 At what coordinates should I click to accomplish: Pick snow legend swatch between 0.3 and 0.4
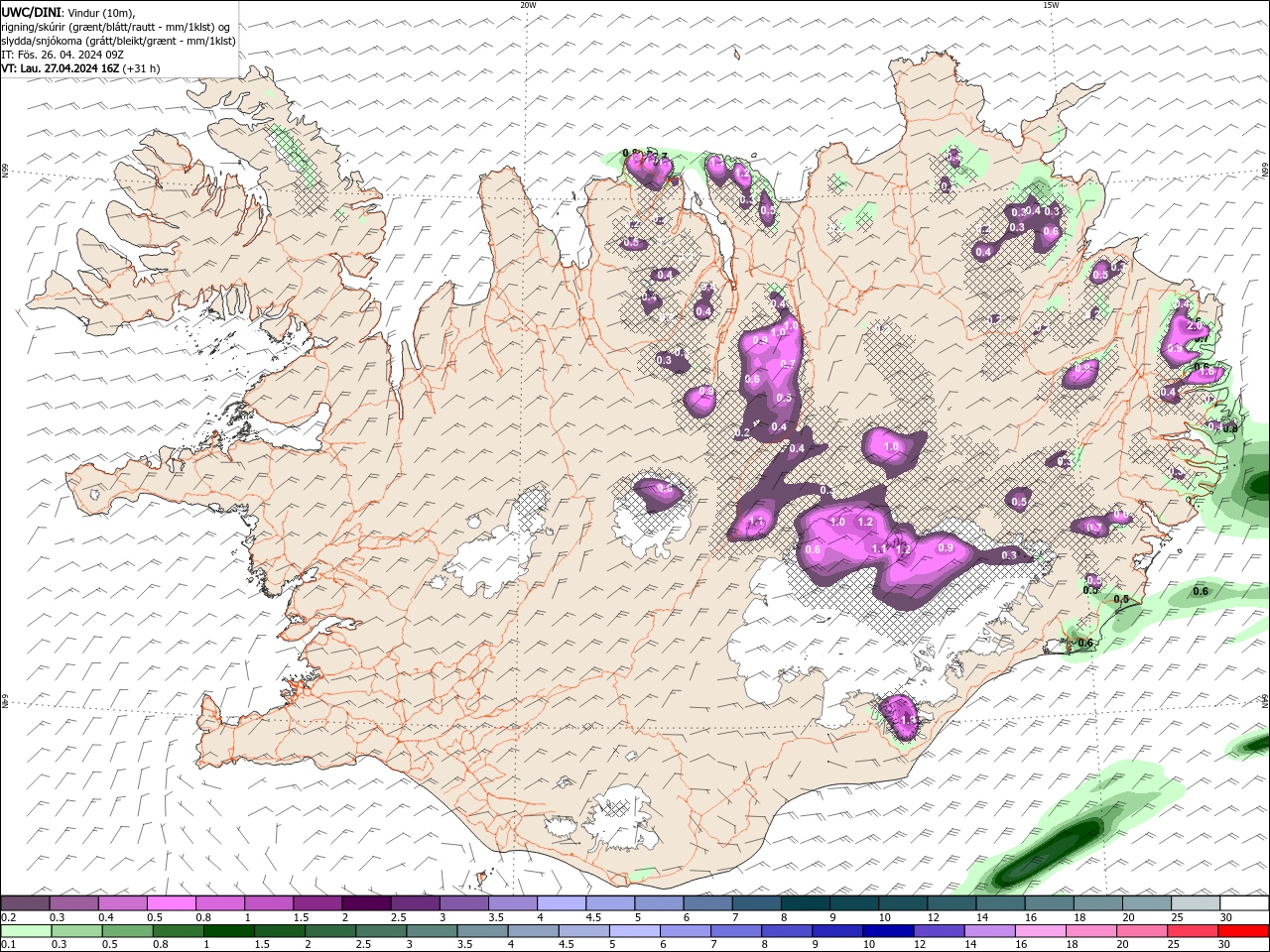click(x=74, y=903)
